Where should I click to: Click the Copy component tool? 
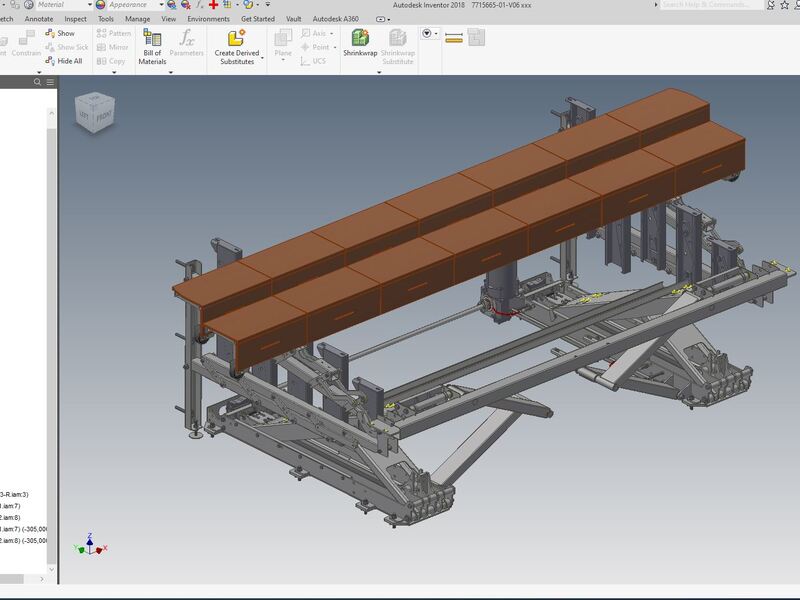point(111,61)
